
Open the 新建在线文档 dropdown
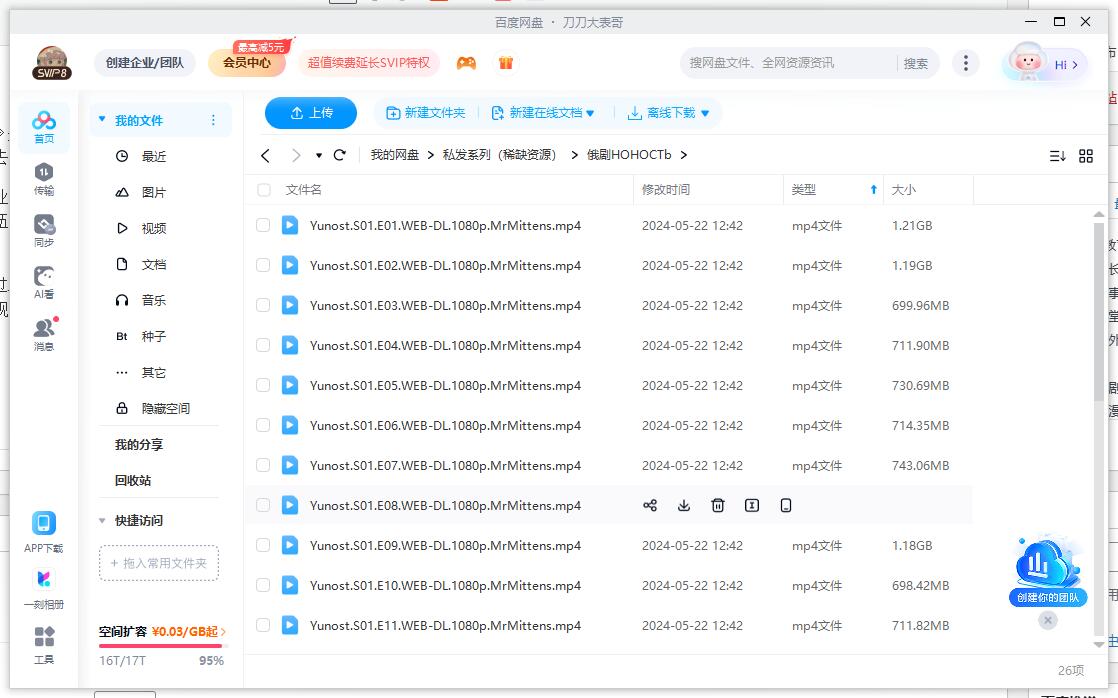click(543, 113)
